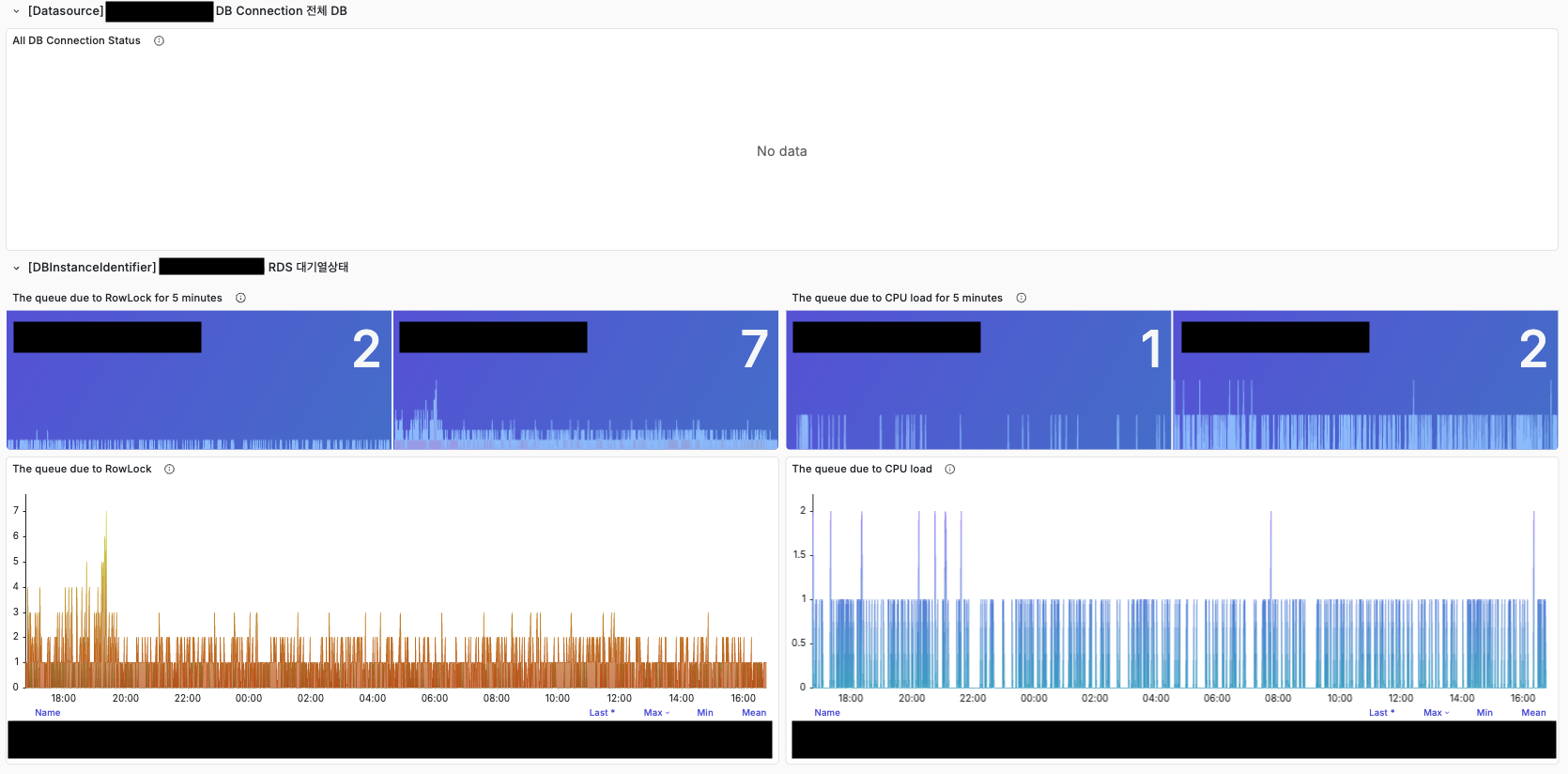
Task: Sort CPU load legend by Mean column
Action: [1532, 713]
